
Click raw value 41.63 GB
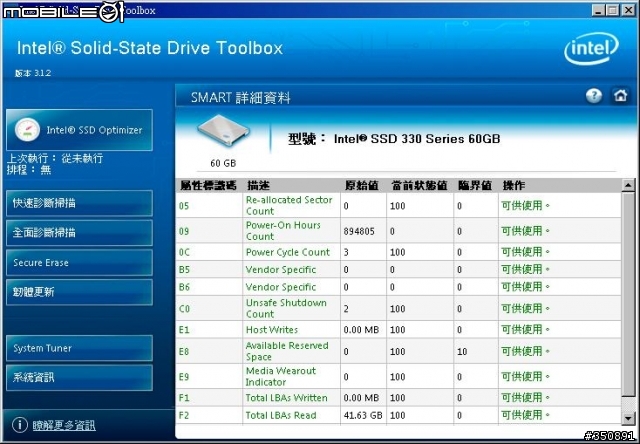click(363, 415)
